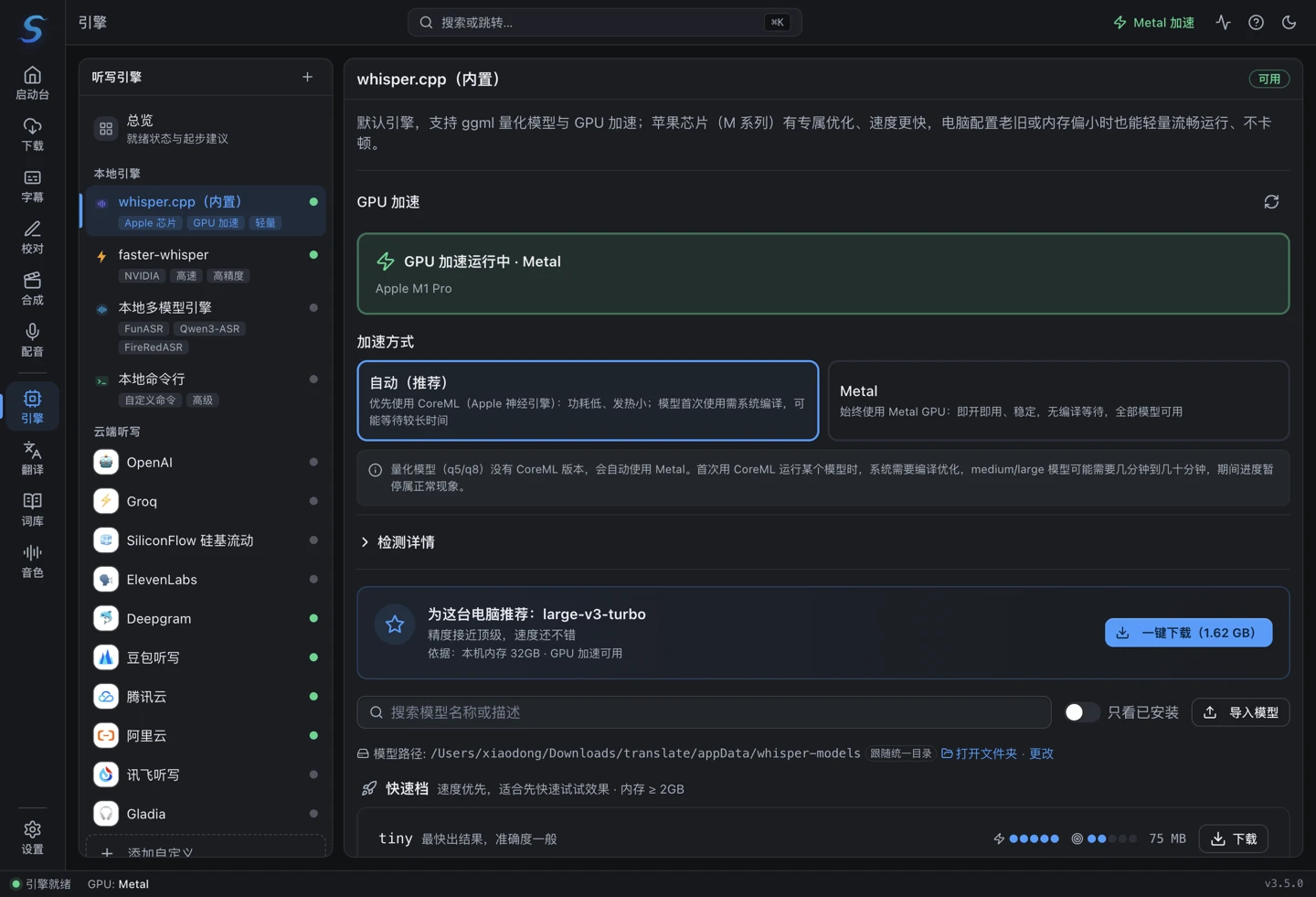Open the 合成 compose sidebar item

click(x=32, y=288)
